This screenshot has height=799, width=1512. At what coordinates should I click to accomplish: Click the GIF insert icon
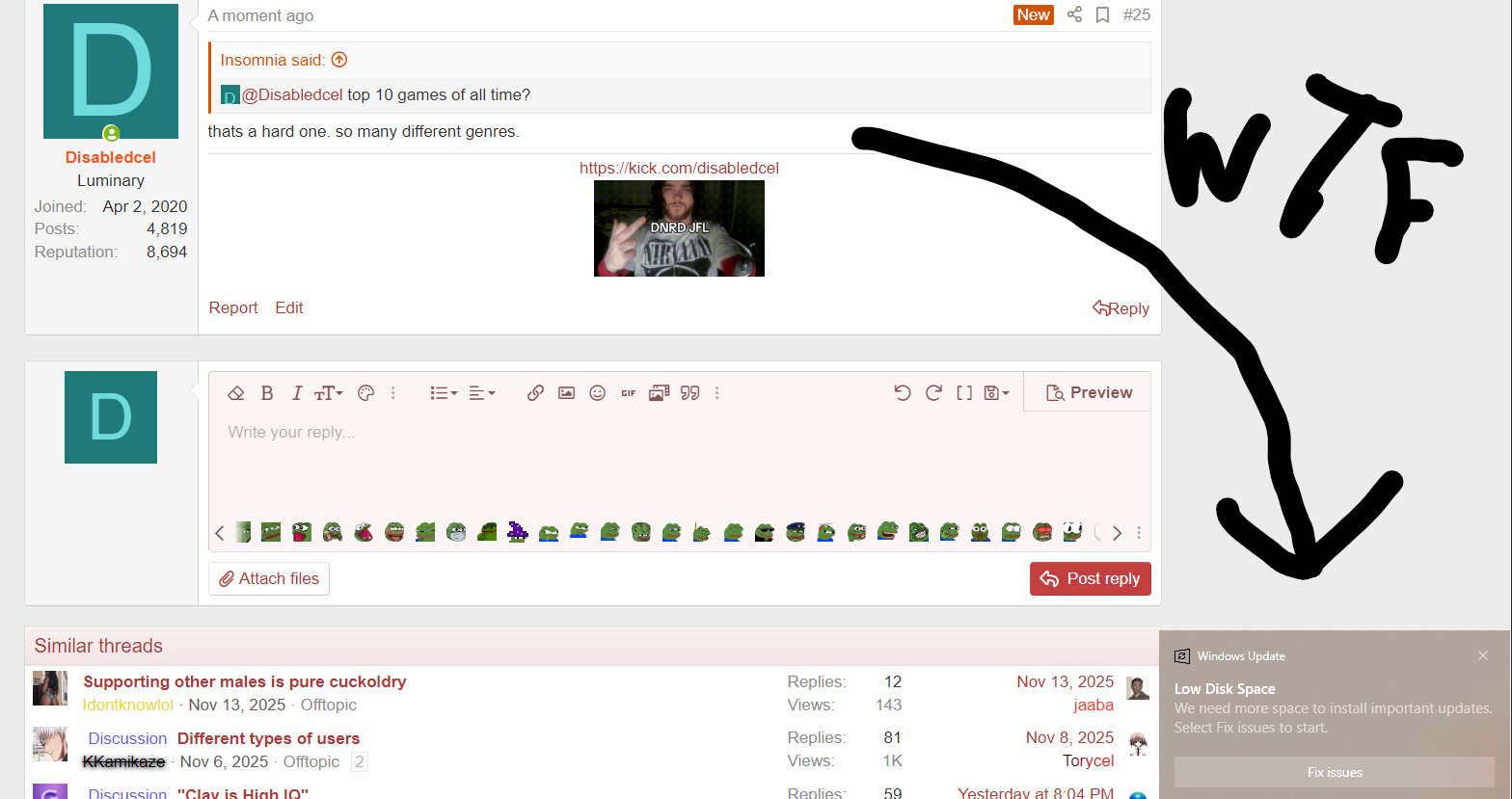(x=629, y=393)
